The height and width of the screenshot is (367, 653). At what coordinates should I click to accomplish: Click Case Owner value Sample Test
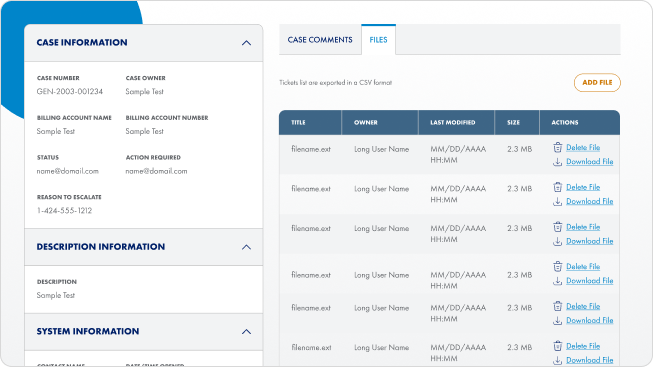coord(145,92)
